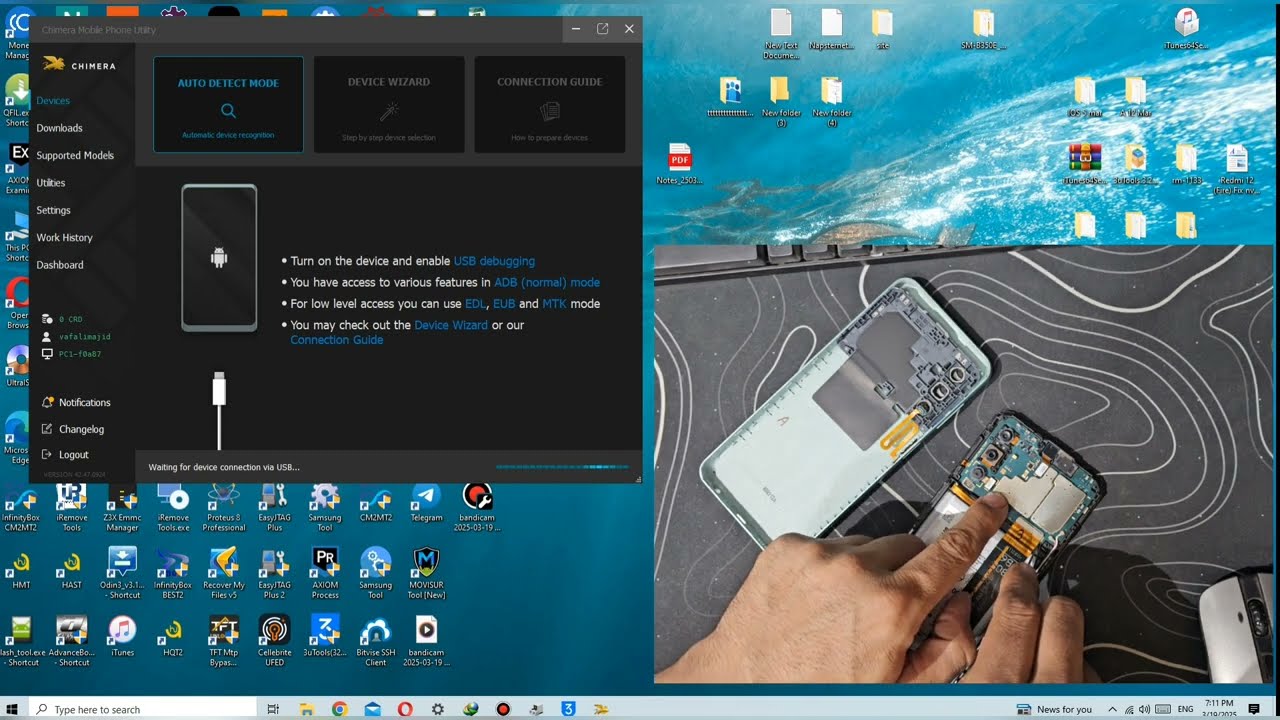1280x720 pixels.
Task: Open the Cellebrite UFED shortcut
Action: [274, 641]
